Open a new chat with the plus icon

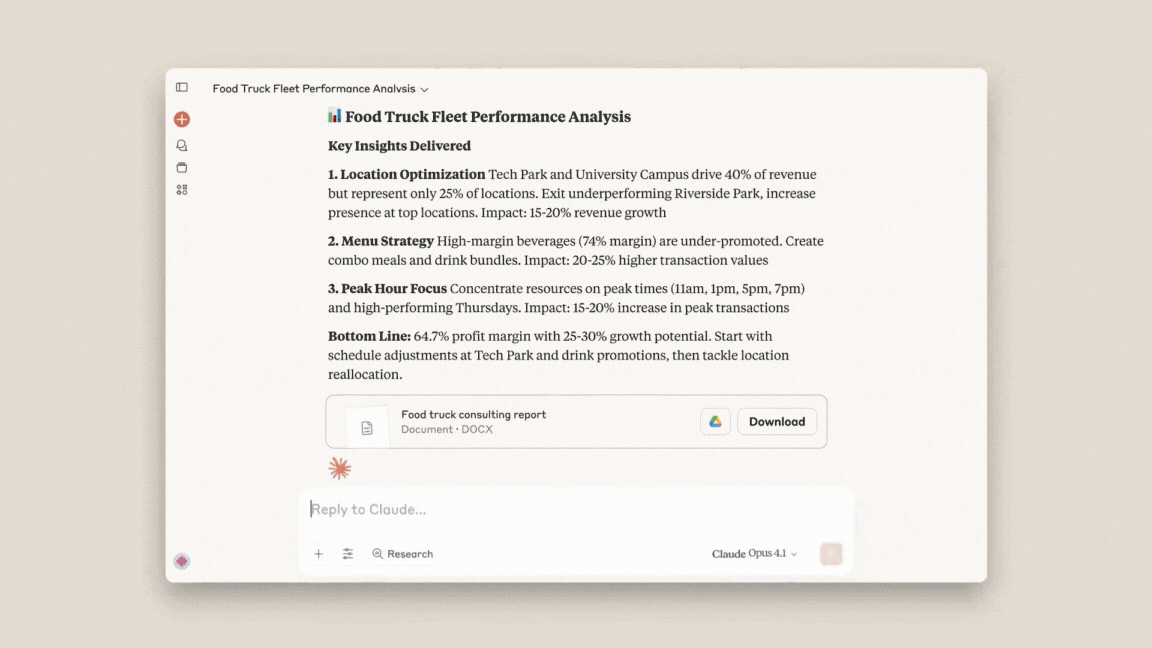(x=181, y=118)
